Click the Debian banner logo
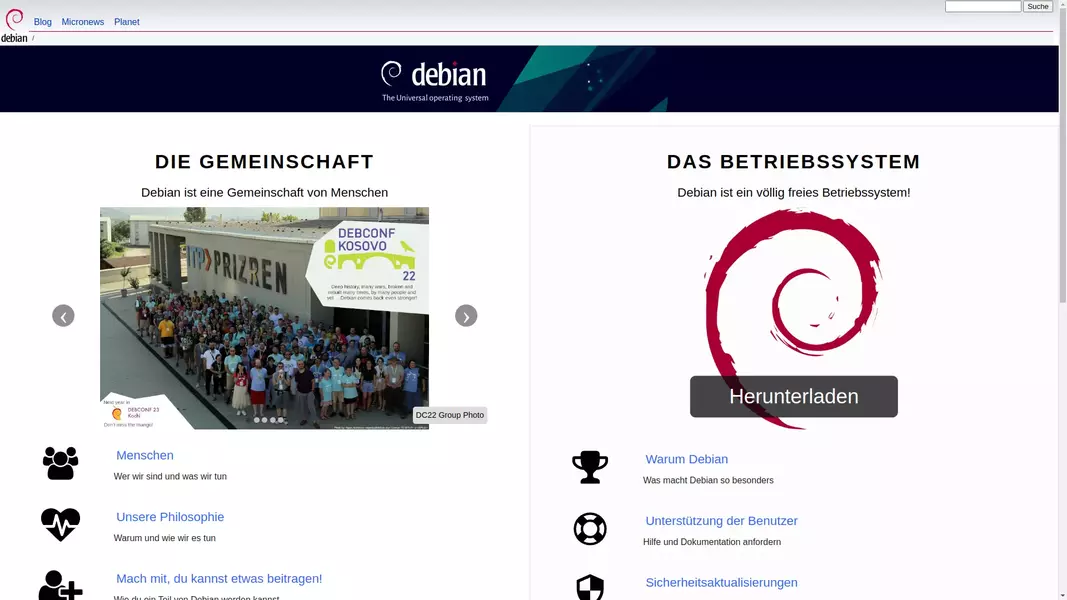Screen dimensions: 1067x600 click(x=435, y=81)
